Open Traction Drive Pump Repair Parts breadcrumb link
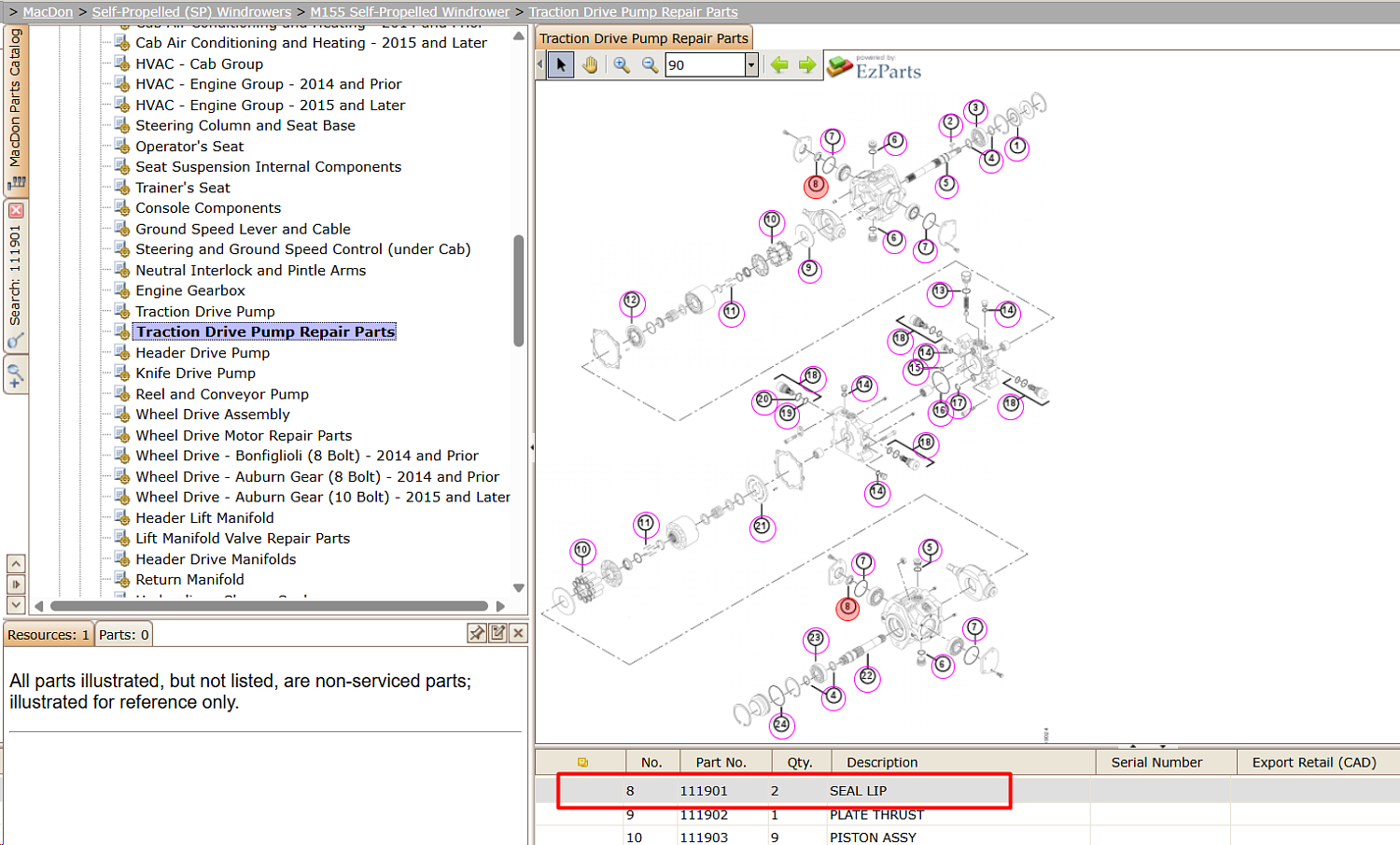This screenshot has width=1400, height=845. 633,12
